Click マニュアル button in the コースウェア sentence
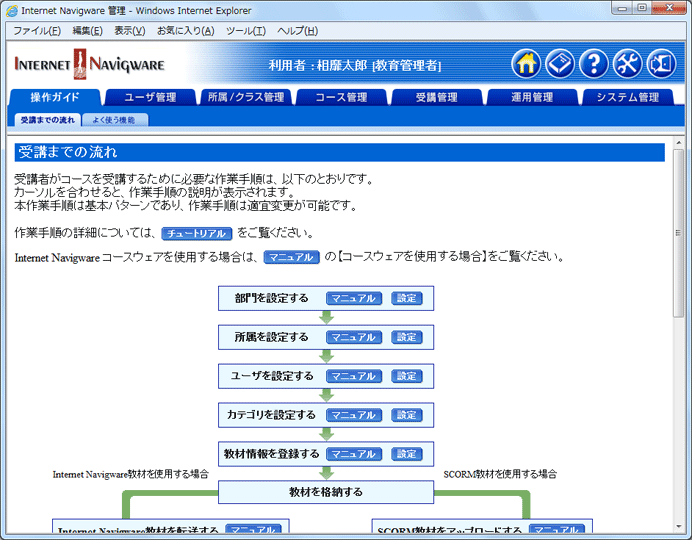 coord(291,257)
